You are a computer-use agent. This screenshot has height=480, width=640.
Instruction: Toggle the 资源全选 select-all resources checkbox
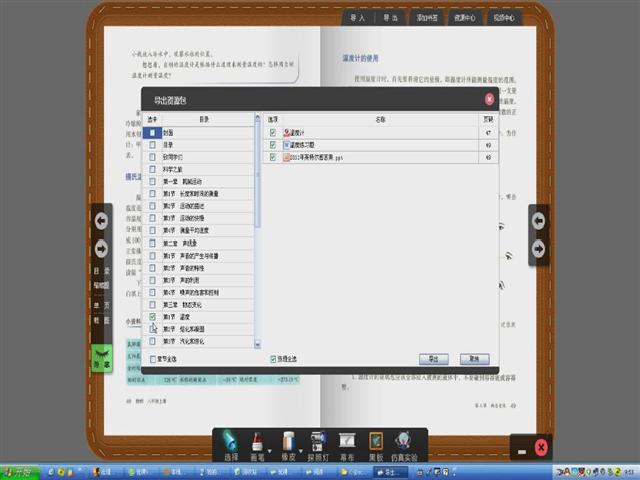273,359
